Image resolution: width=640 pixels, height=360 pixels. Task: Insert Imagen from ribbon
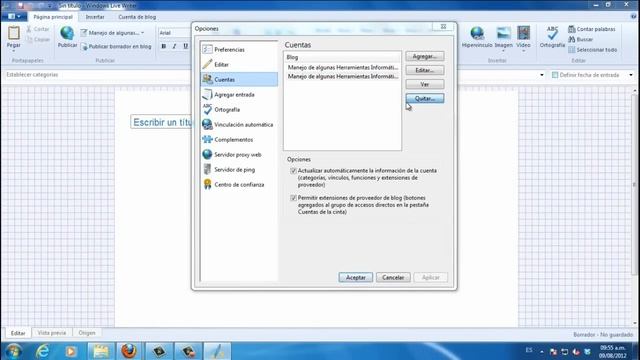point(503,37)
